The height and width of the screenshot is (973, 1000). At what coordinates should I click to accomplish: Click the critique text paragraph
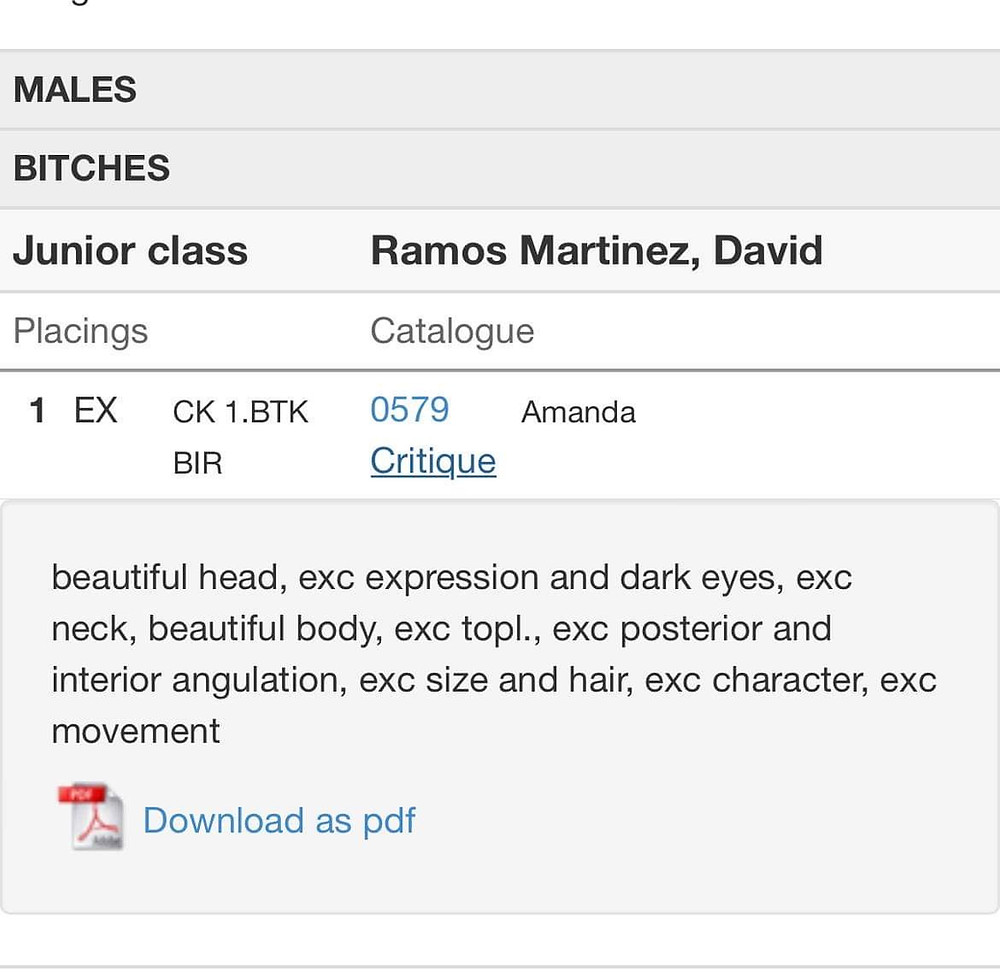point(494,654)
